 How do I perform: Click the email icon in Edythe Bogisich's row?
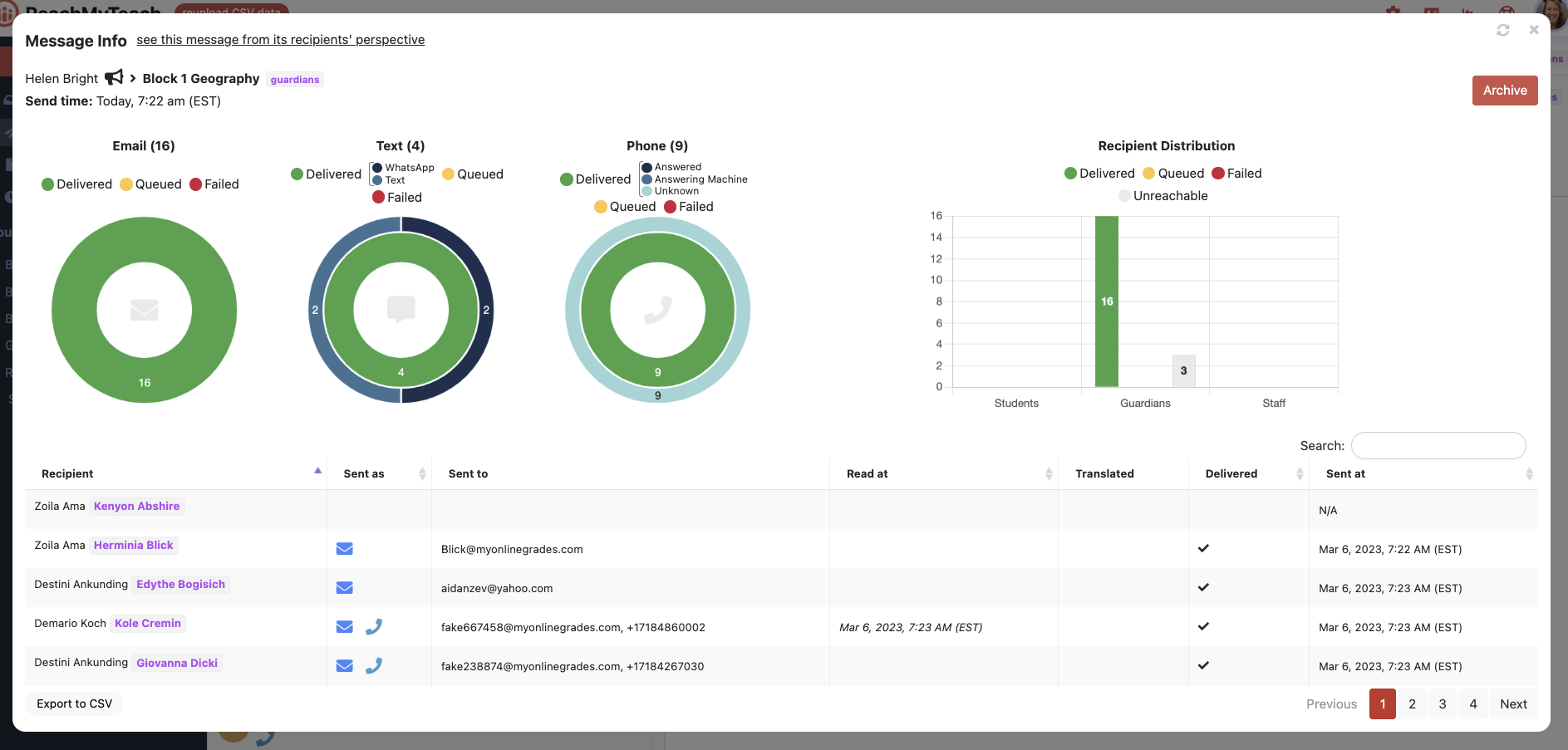tap(344, 588)
